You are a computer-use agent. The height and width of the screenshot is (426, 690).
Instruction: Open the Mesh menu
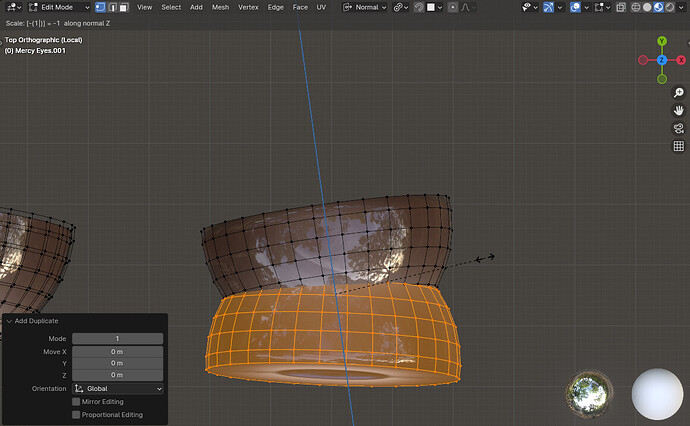[x=220, y=7]
